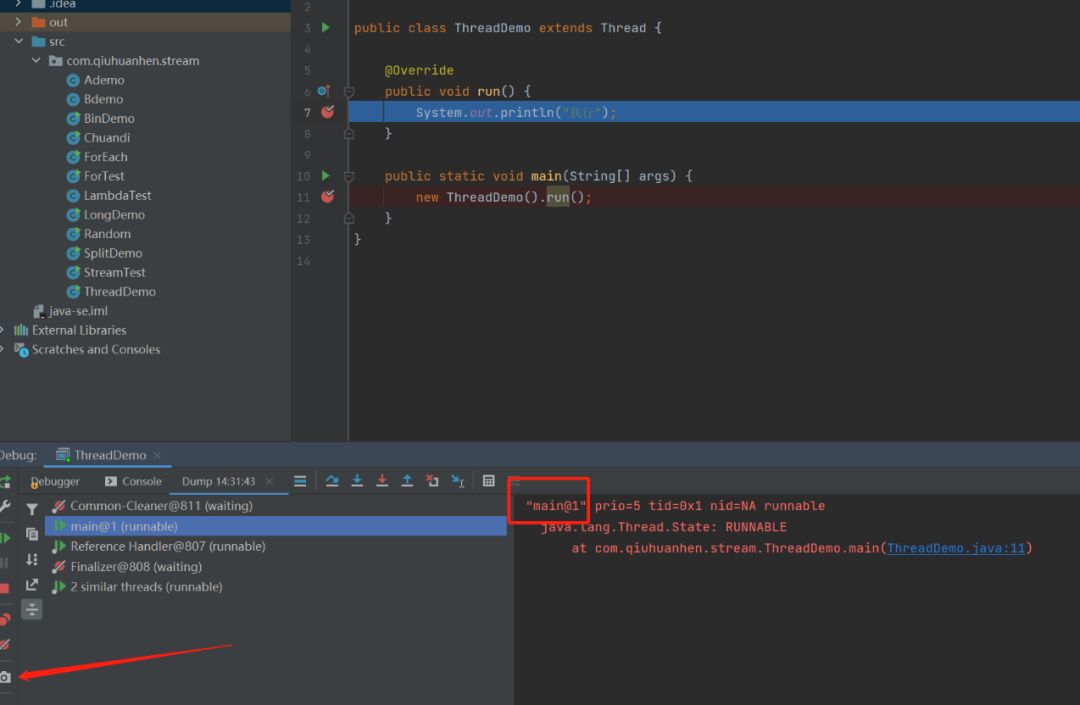
Task: Collapse the com.qiuhuanhen.stream package
Action: click(x=37, y=61)
